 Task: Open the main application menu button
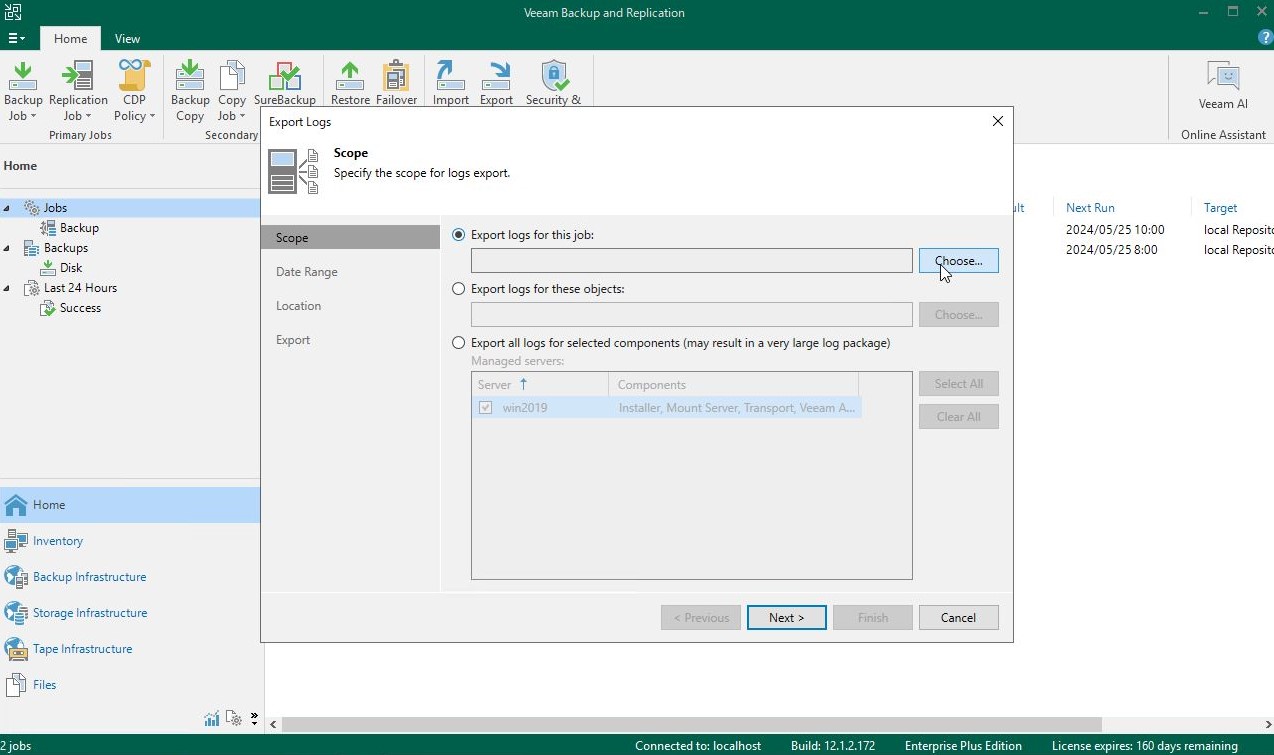point(17,38)
